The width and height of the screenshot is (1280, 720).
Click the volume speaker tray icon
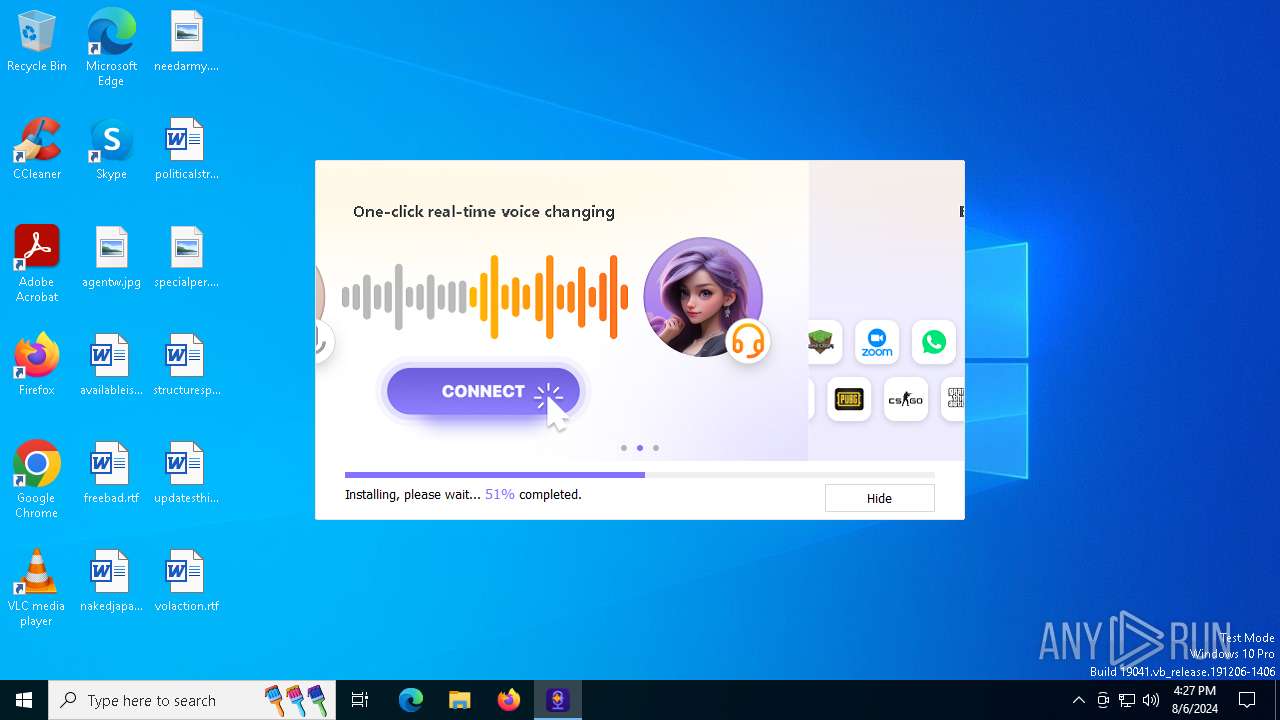pos(1151,700)
